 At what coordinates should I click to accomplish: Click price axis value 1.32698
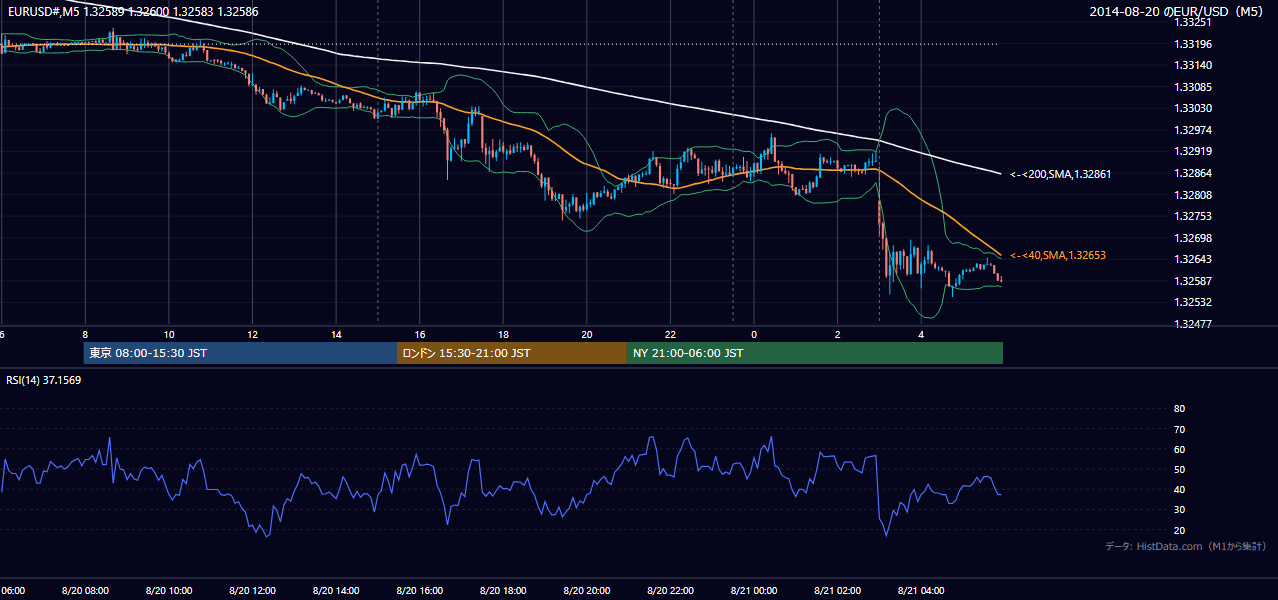[x=1192, y=238]
